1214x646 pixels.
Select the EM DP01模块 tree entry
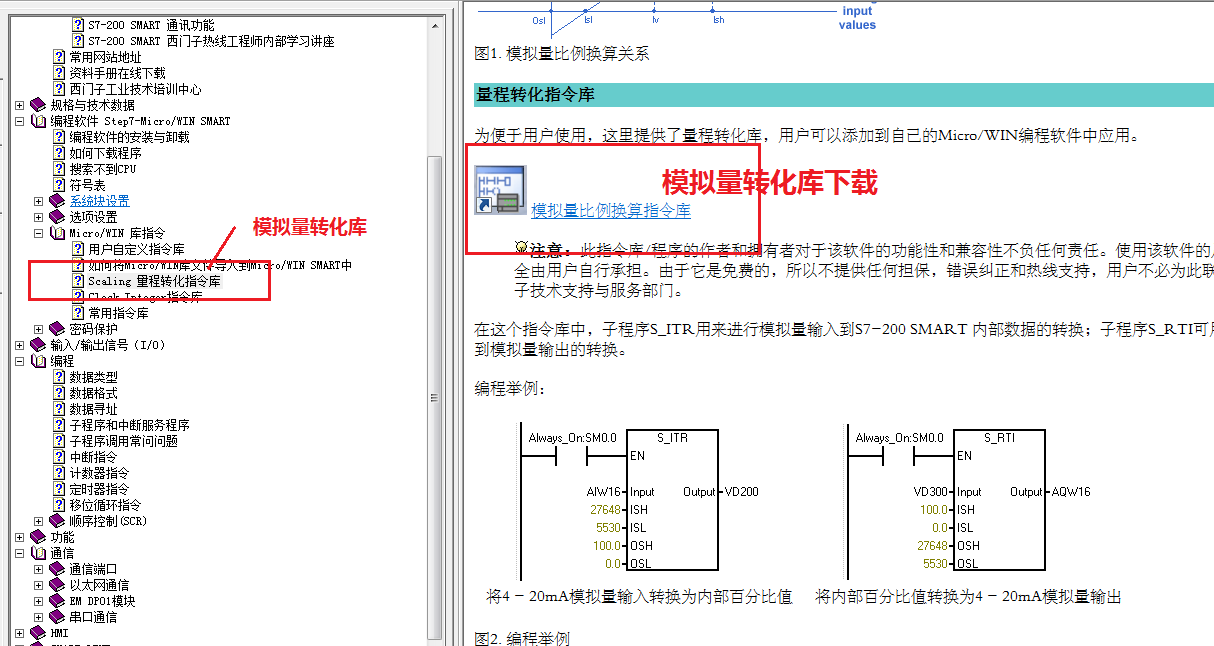click(102, 601)
